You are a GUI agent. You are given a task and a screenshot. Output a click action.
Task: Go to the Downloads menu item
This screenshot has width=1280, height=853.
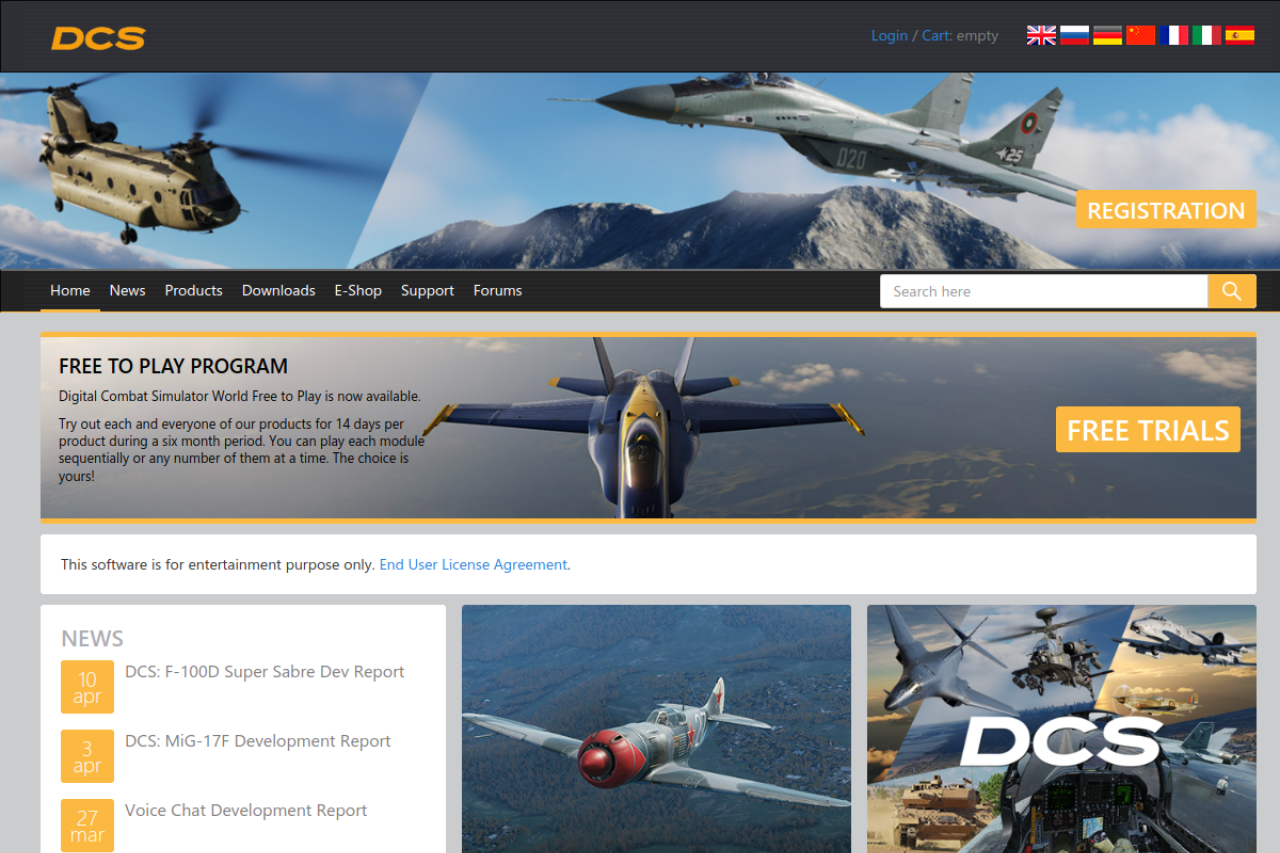pyautogui.click(x=278, y=291)
